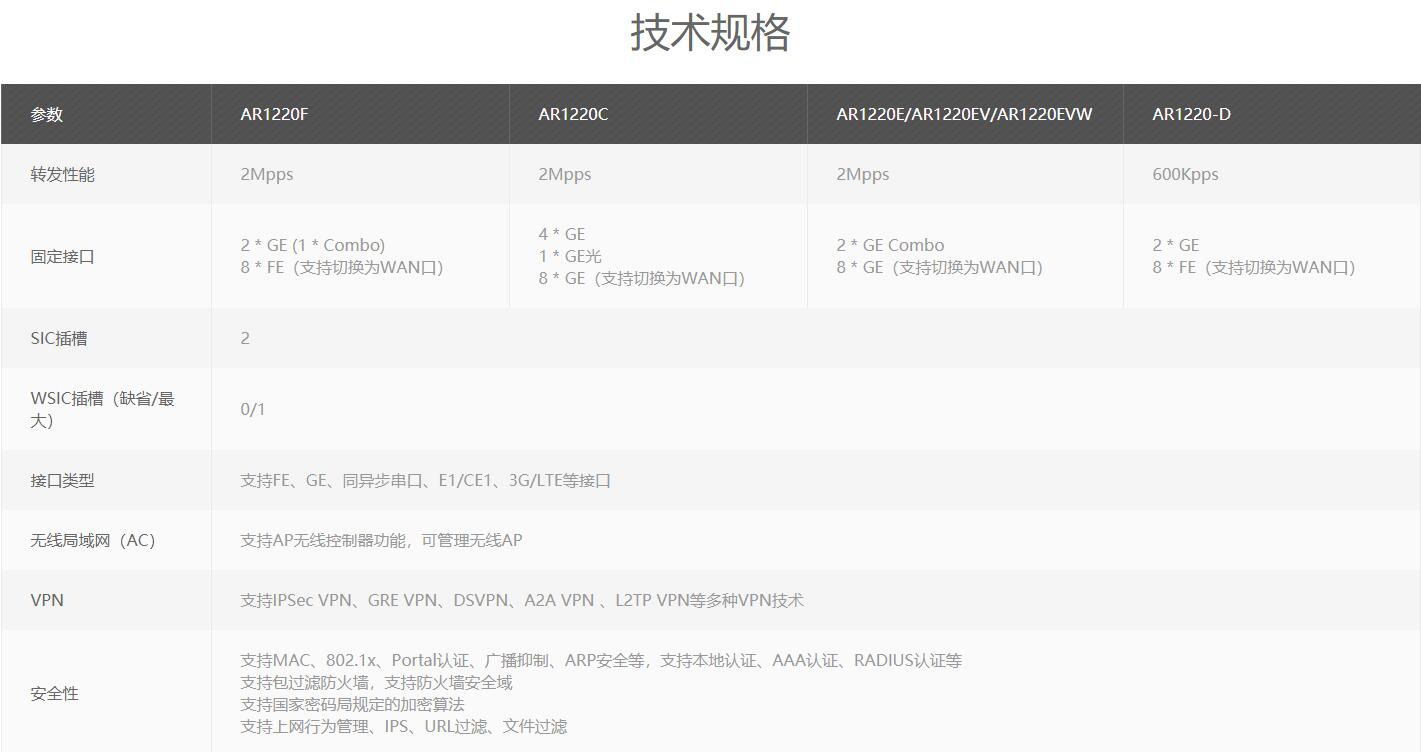Click the 2 * GE Combo text

tap(890, 245)
